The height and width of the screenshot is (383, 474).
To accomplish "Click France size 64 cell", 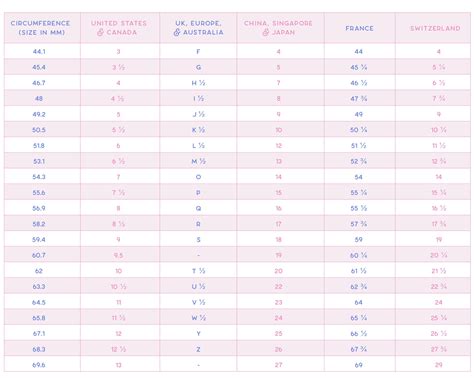I will (359, 302).
